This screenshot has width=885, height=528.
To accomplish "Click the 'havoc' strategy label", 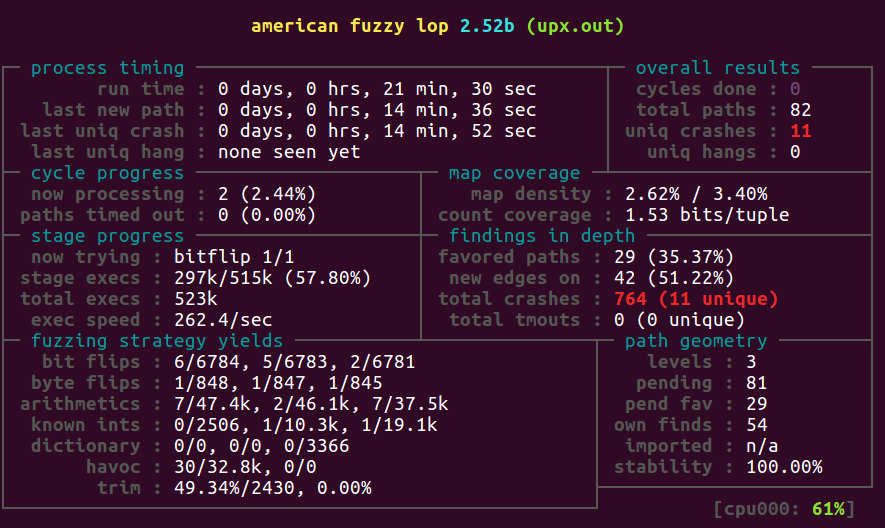I will pyautogui.click(x=113, y=466).
